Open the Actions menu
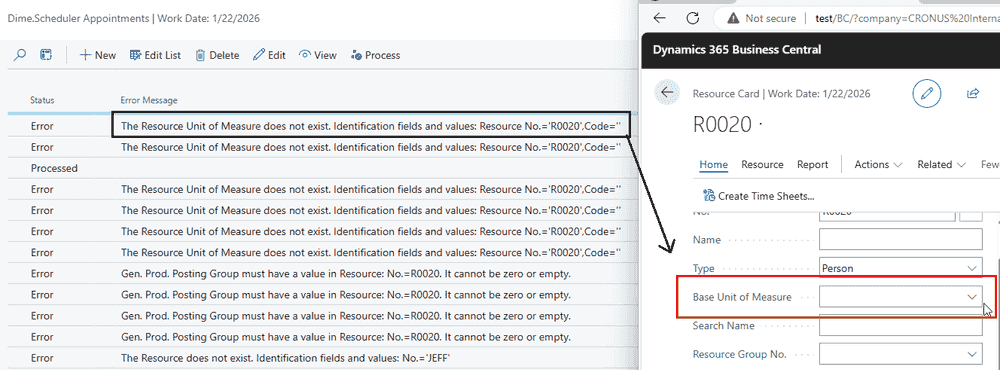Image resolution: width=1000 pixels, height=370 pixels. pyautogui.click(x=878, y=165)
